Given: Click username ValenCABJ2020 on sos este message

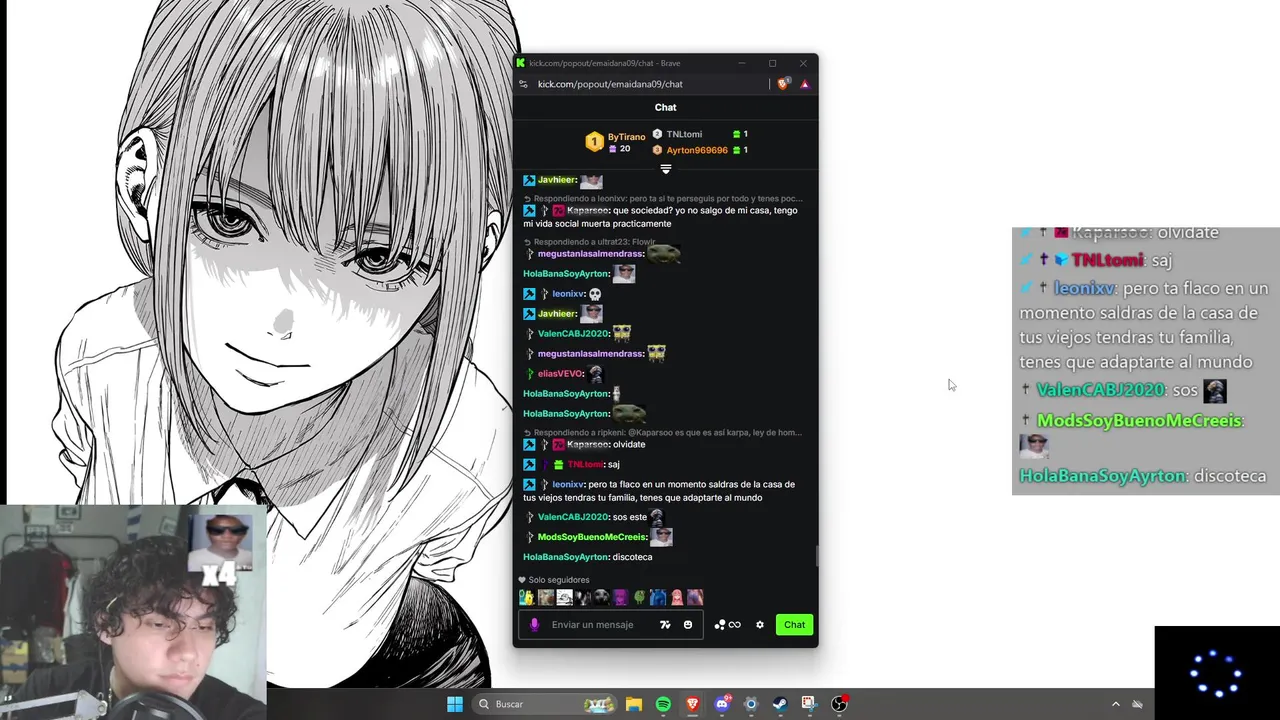Looking at the screenshot, I should pyautogui.click(x=573, y=517).
